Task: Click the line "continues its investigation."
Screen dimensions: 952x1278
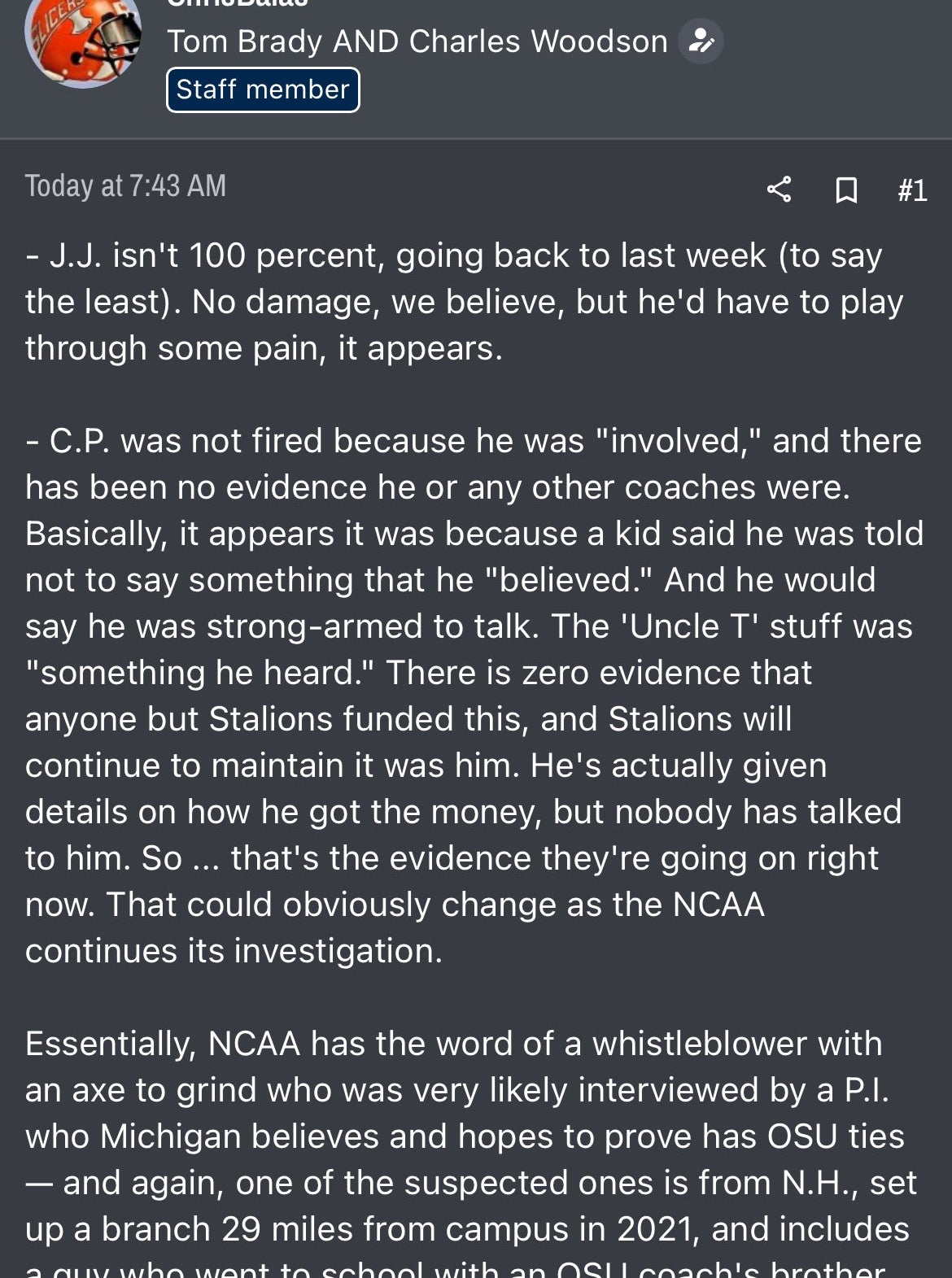Action: (x=234, y=951)
